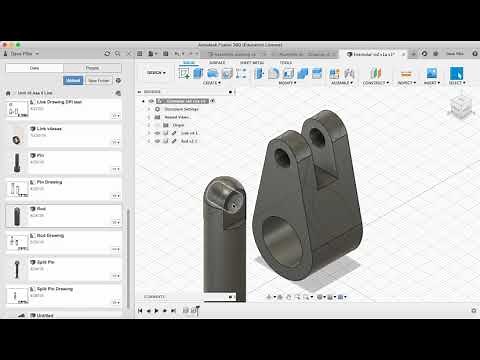Toggle visibility of root assembly component
The width and height of the screenshot is (480, 360).
click(151, 101)
